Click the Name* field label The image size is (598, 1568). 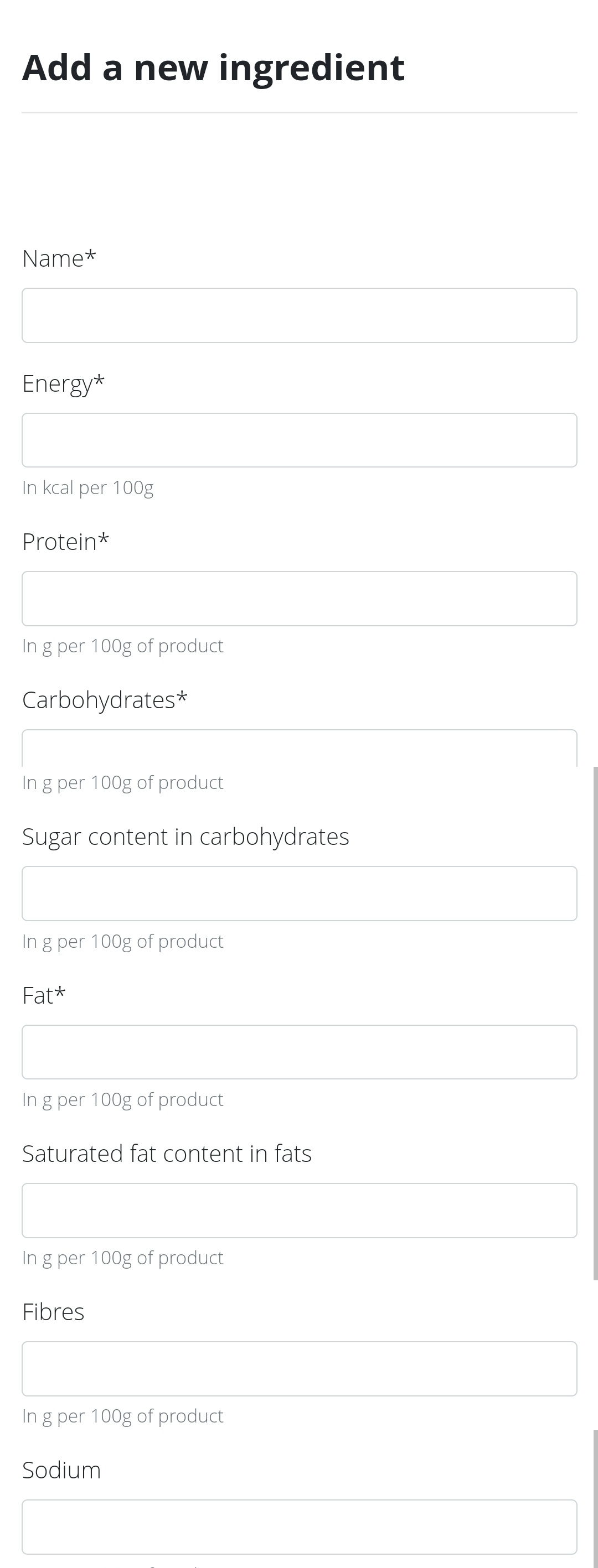tap(58, 257)
